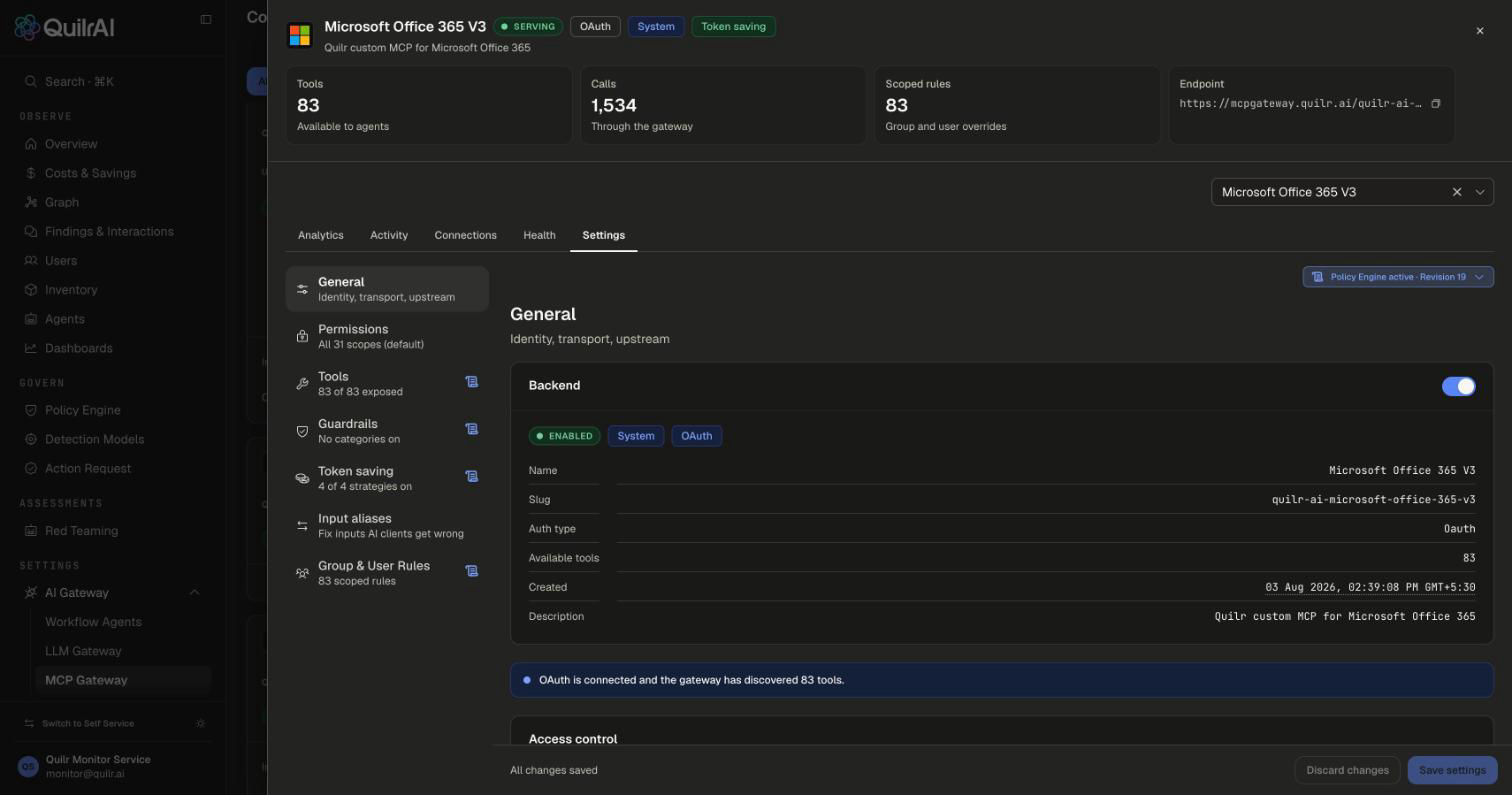Expand the server selector dropdown arrow
Image resolution: width=1512 pixels, height=795 pixels.
click(x=1480, y=192)
